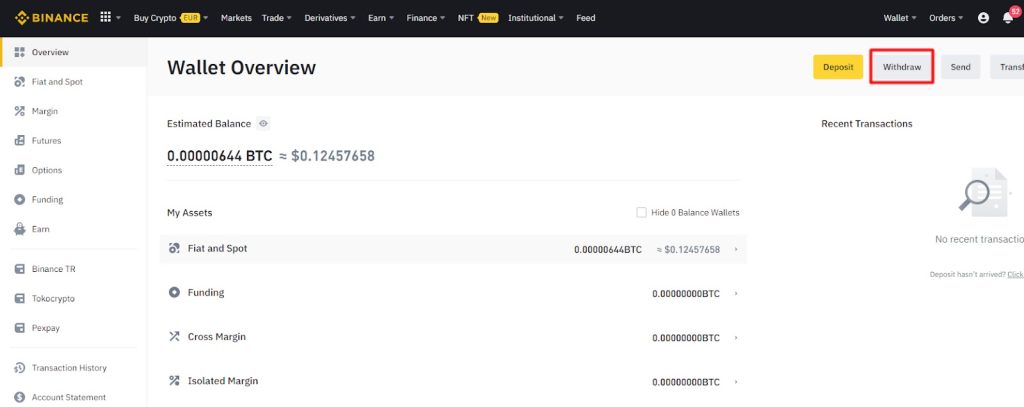1024x407 pixels.
Task: Expand Fiat and Spot row chevron
Action: click(x=736, y=250)
